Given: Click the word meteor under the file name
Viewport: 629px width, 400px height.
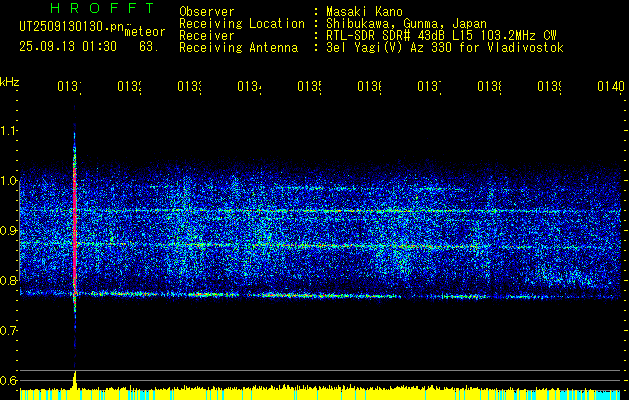Looking at the screenshot, I should coord(145,32).
